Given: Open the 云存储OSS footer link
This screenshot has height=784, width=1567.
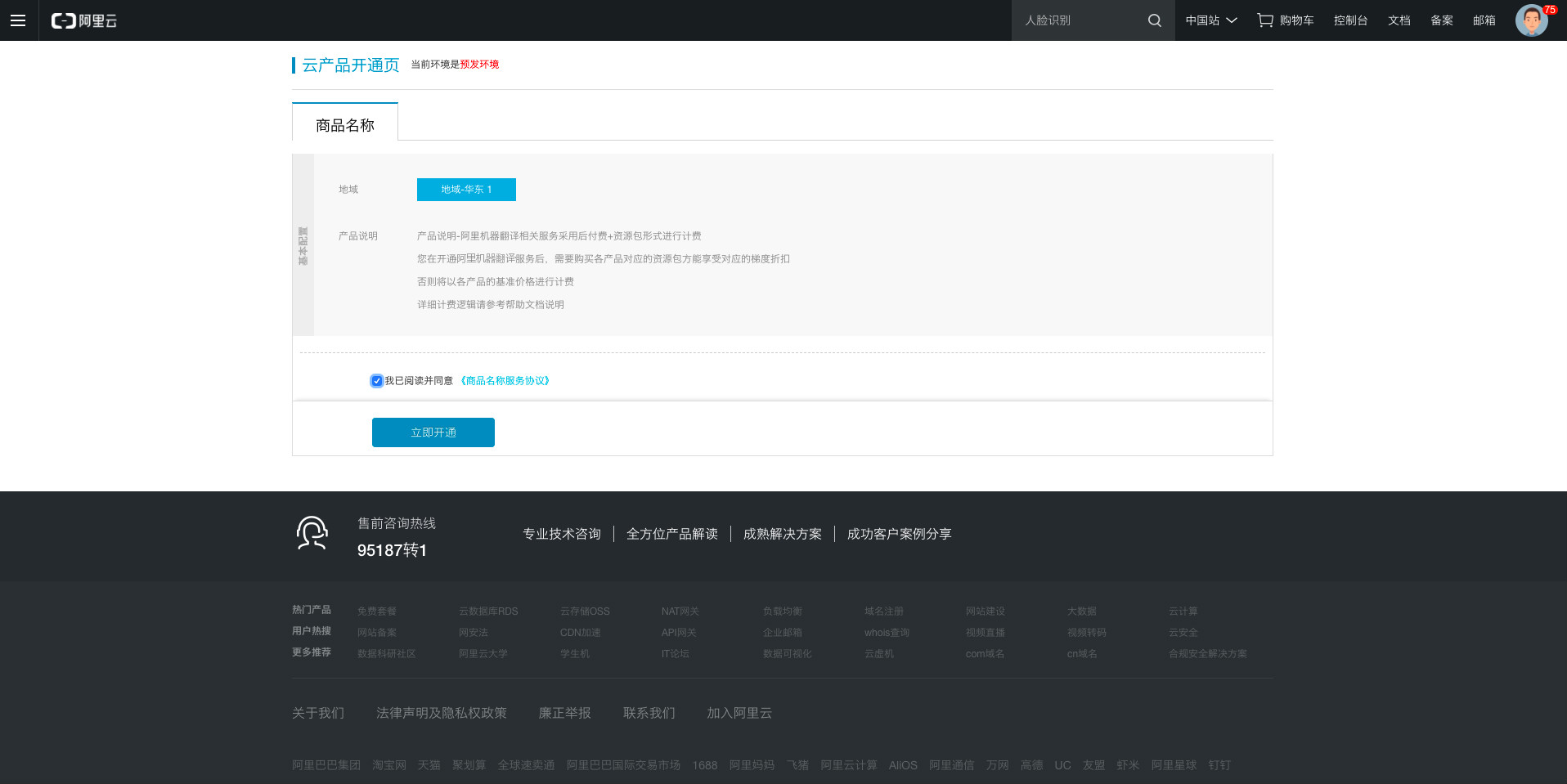Looking at the screenshot, I should (x=585, y=612).
